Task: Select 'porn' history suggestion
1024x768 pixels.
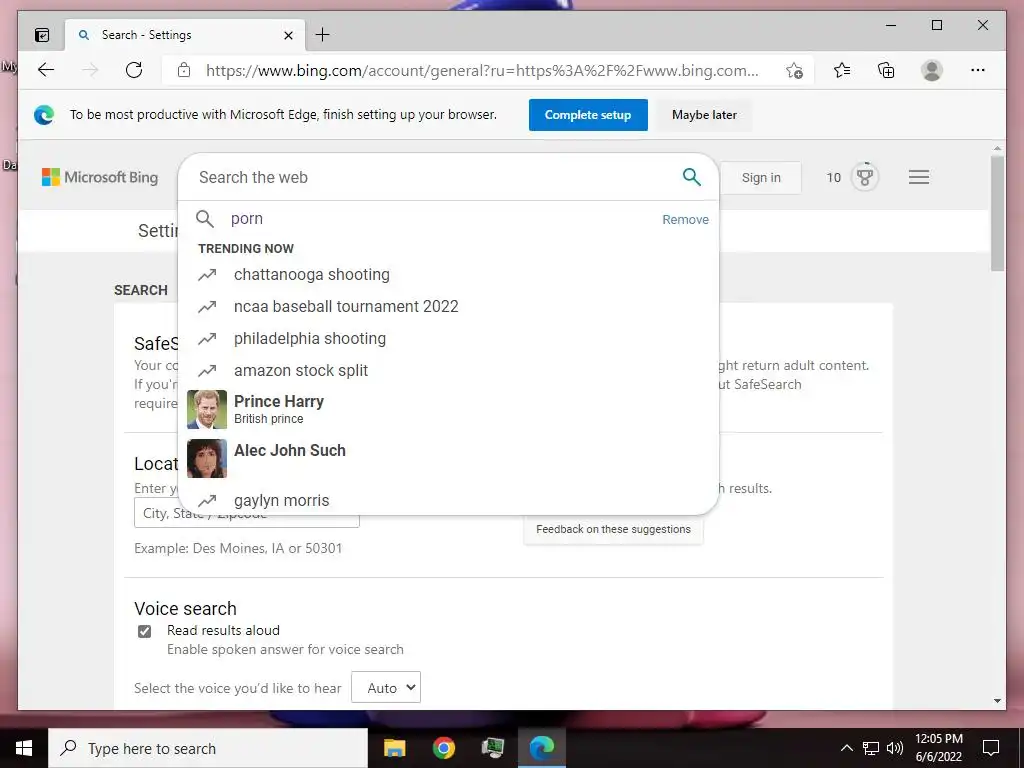Action: click(x=247, y=219)
